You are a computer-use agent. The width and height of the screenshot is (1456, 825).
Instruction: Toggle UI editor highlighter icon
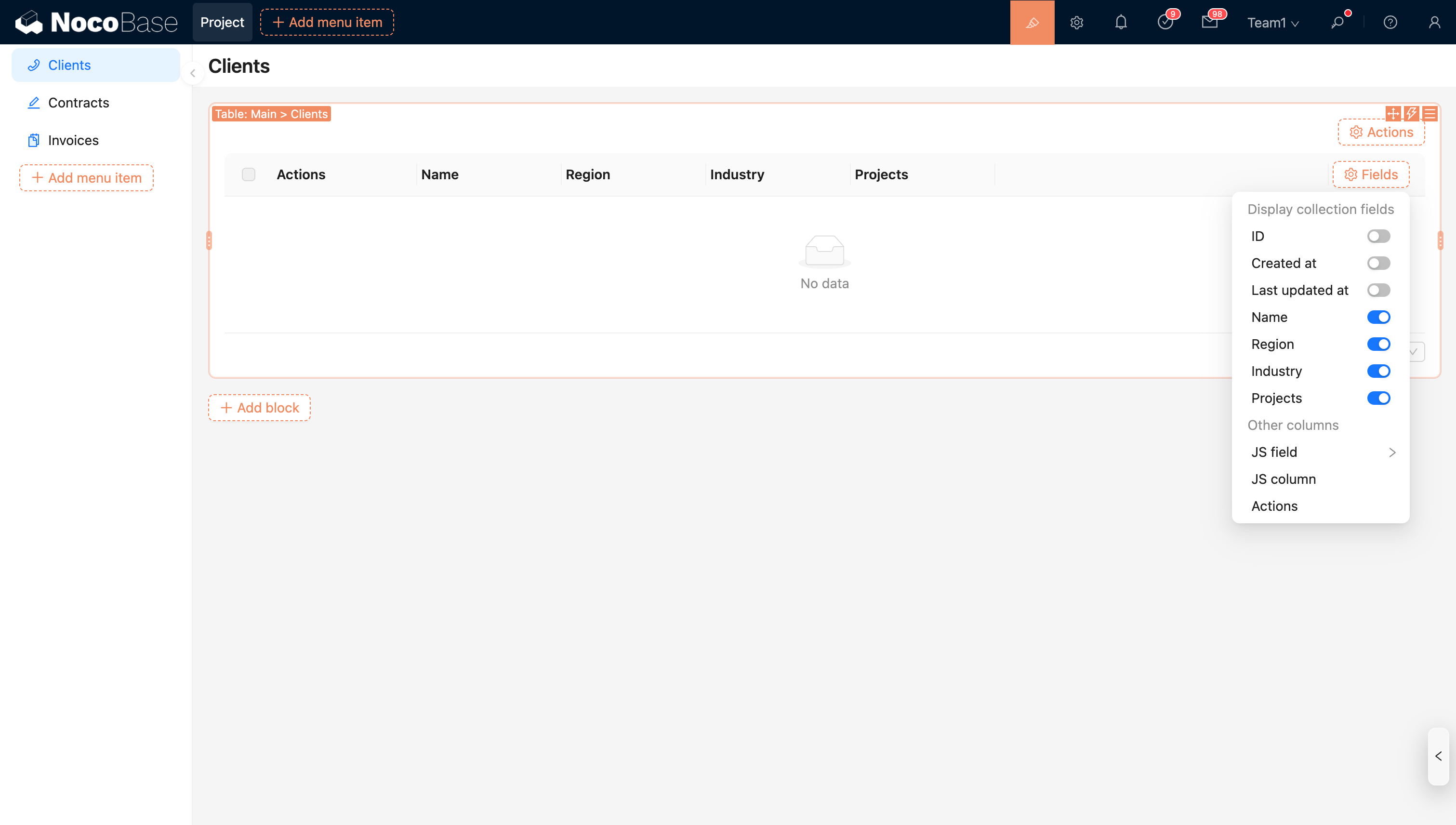tap(1032, 22)
